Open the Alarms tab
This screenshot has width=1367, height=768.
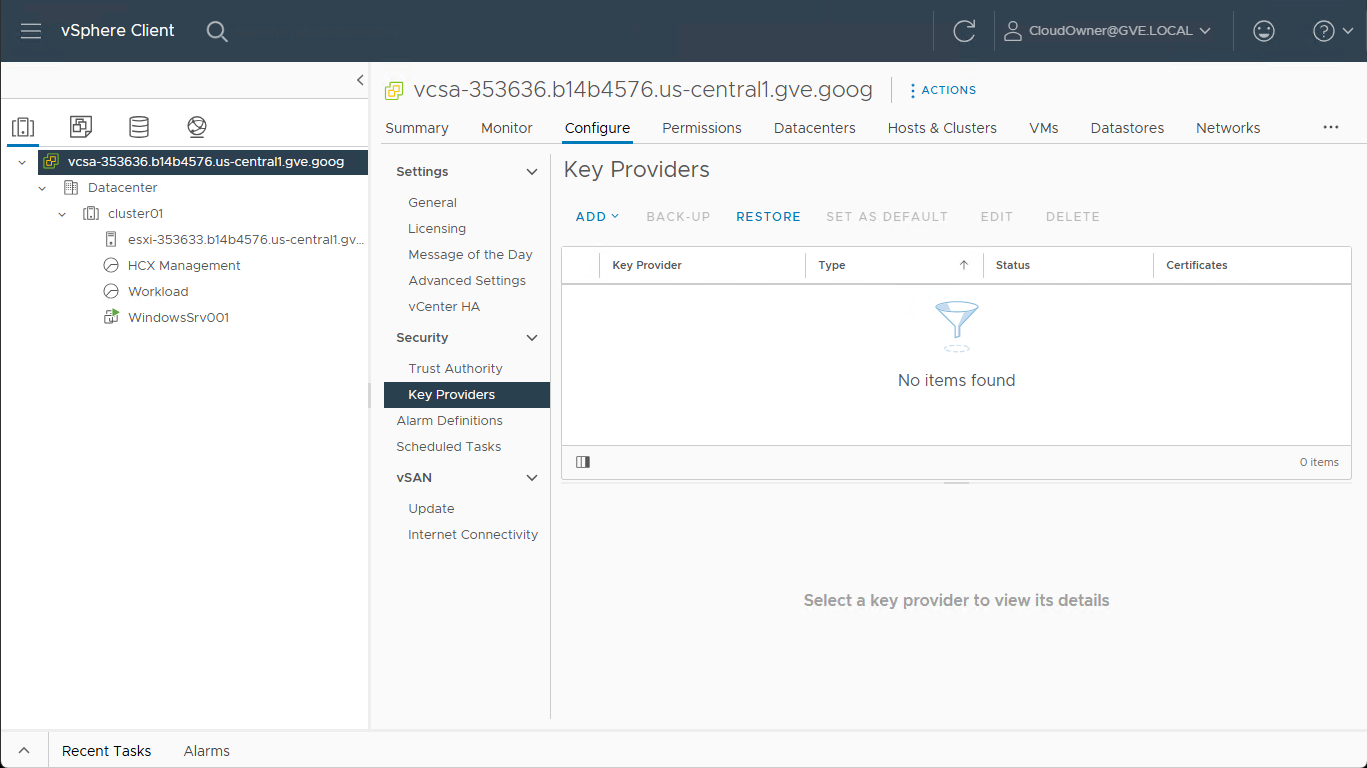(207, 751)
